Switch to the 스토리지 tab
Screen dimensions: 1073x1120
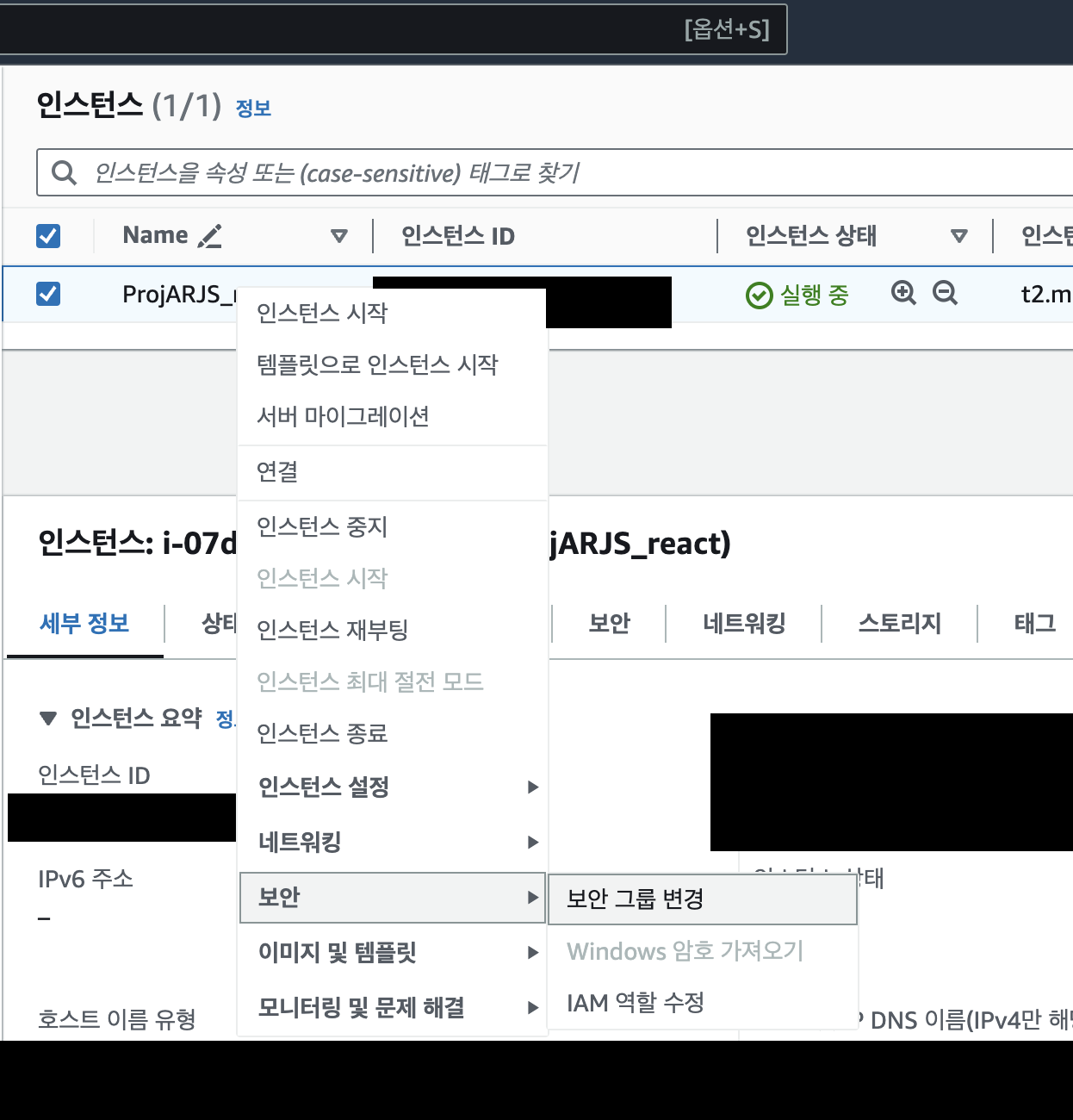click(899, 623)
